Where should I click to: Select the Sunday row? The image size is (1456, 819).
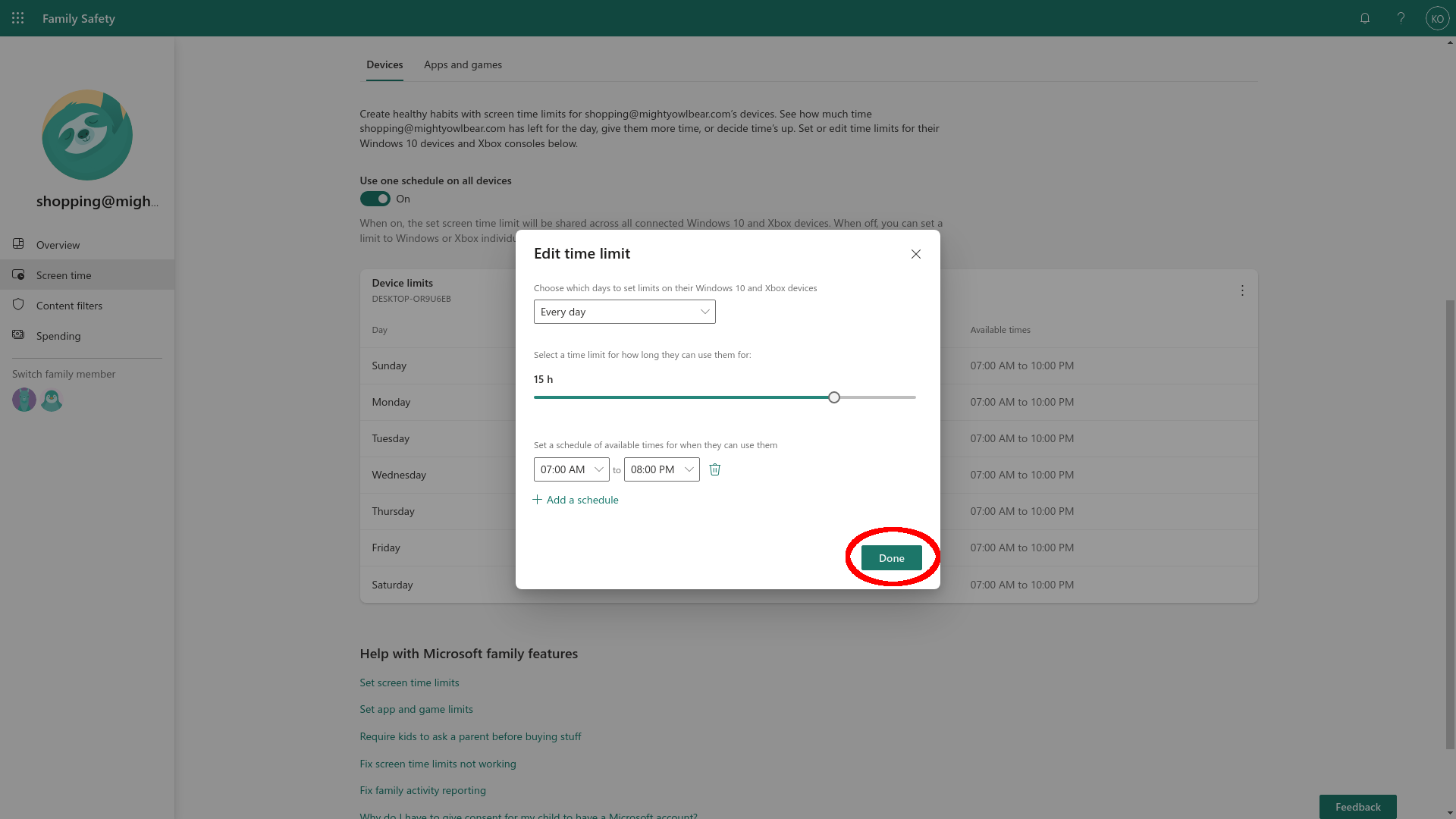click(x=808, y=366)
